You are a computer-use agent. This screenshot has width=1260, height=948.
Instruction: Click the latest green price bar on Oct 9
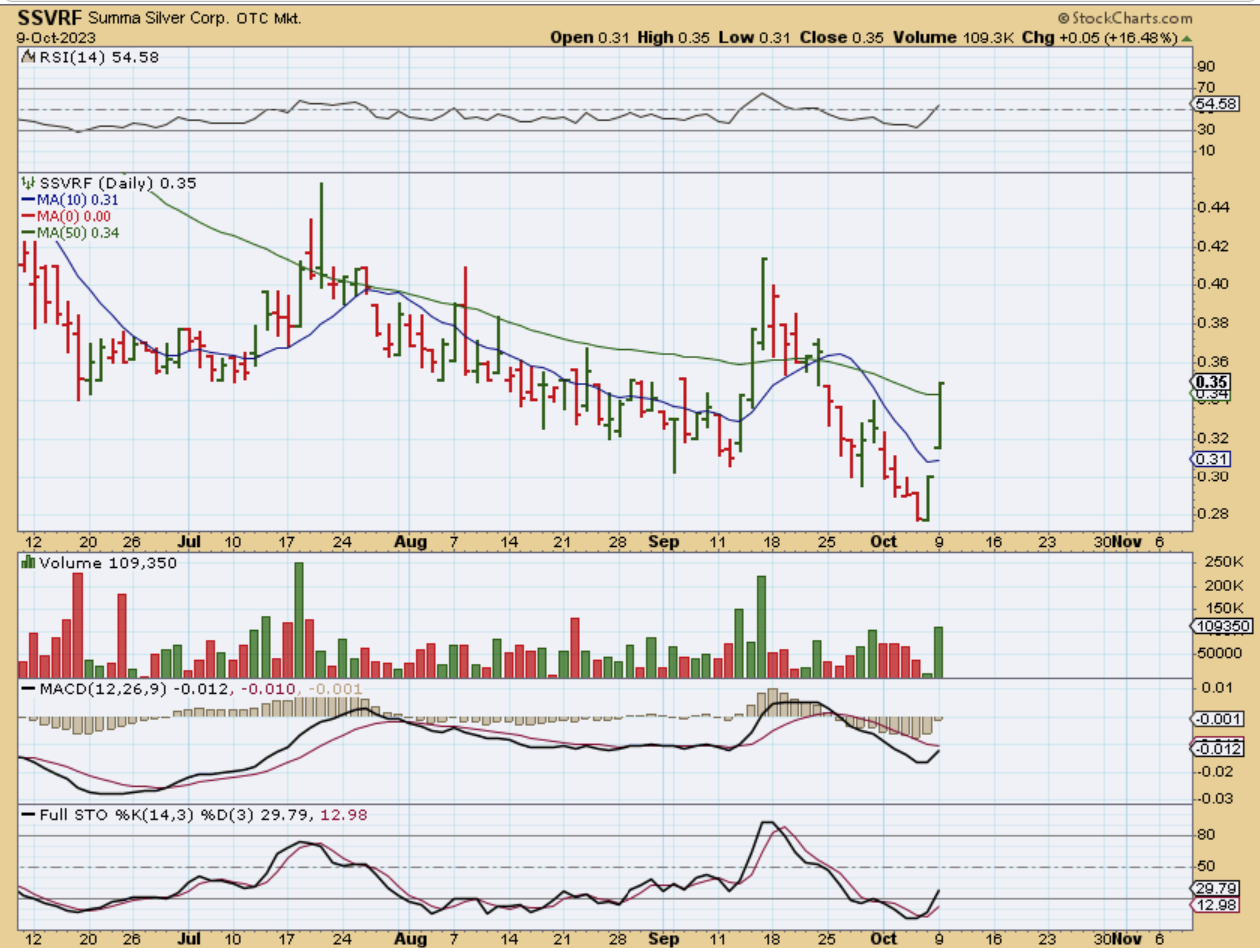939,415
